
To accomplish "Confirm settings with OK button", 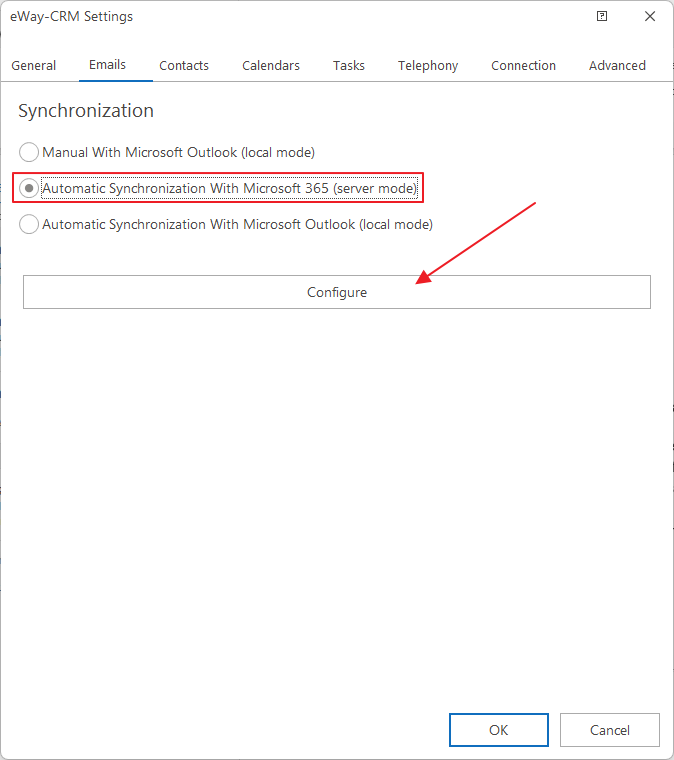I will point(499,730).
